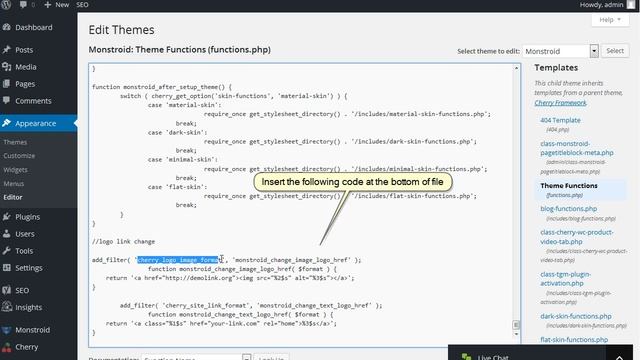Click the Plugins plug icon
640x360 pixels.
[x=6, y=217]
